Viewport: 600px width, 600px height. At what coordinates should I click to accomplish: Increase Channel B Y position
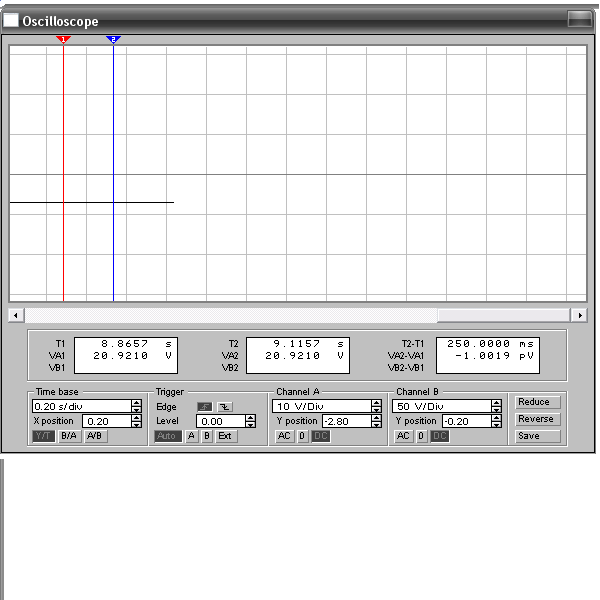pyautogui.click(x=497, y=418)
